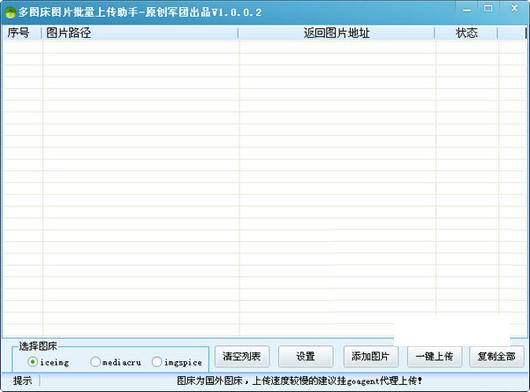Click the 选择图床 group label
Screen dimensions: 530x392
(x=38, y=346)
